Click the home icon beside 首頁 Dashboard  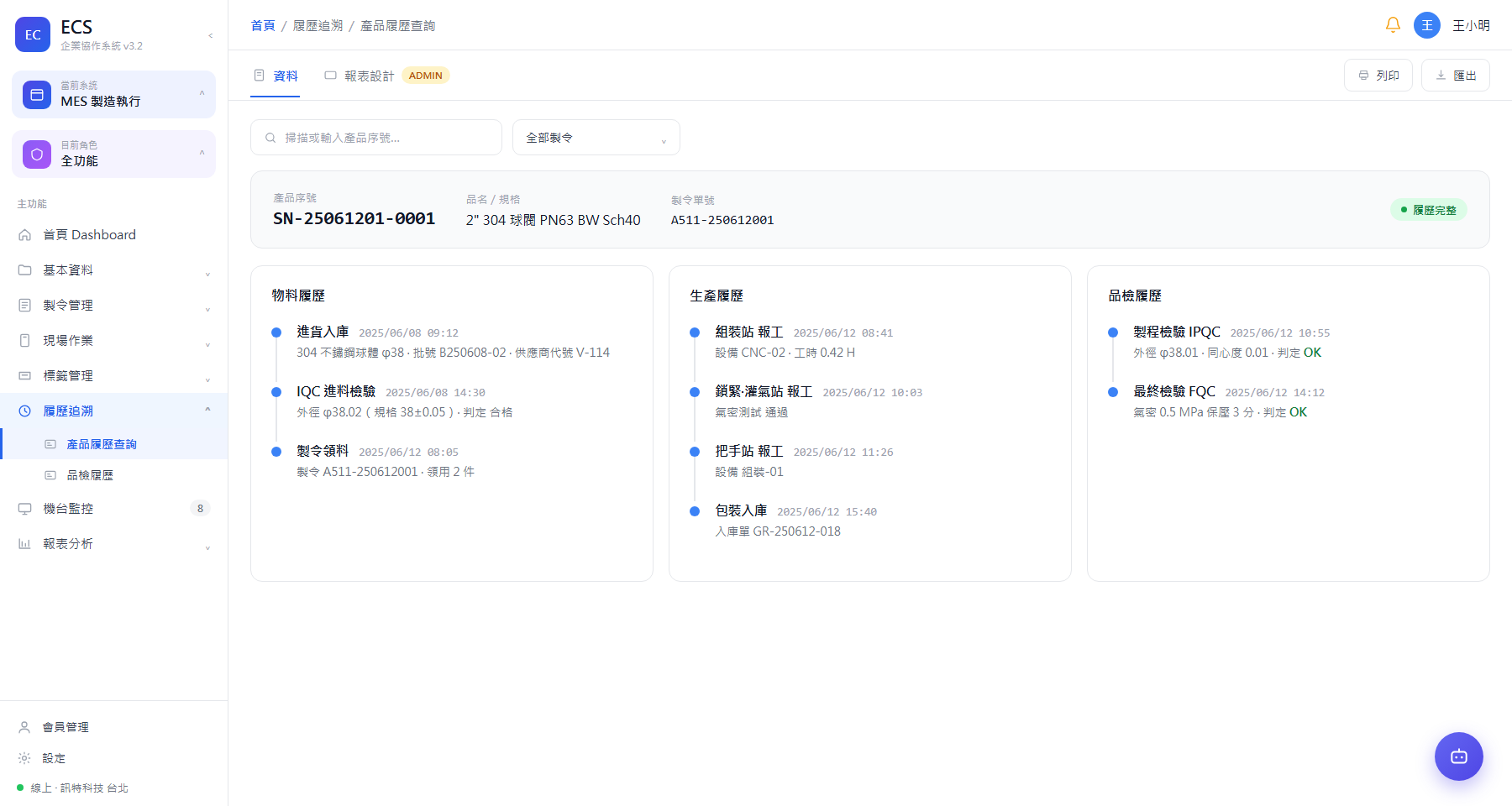pyautogui.click(x=25, y=235)
